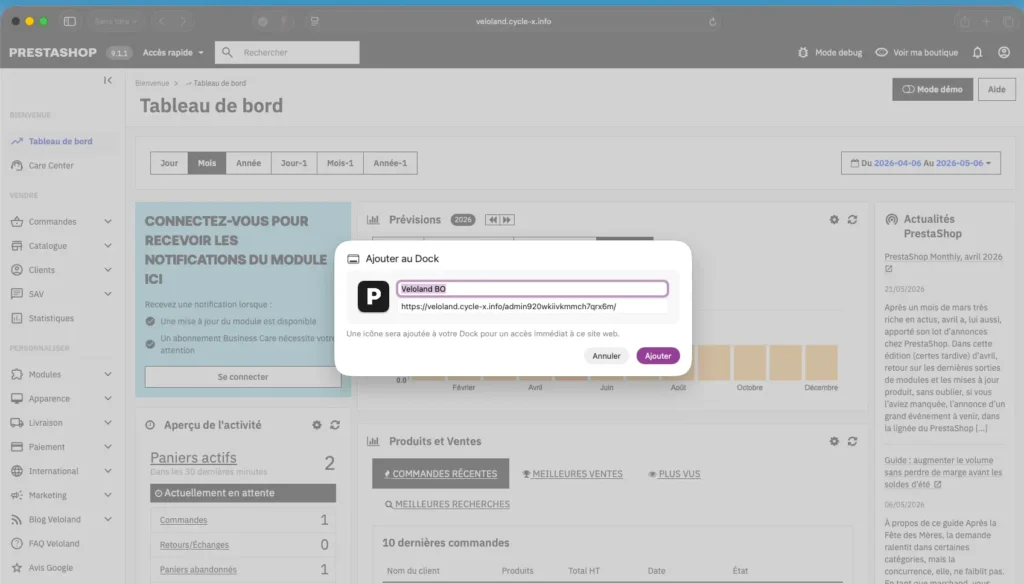
Task: Click the Catalogue store icon
Action: pos(17,246)
